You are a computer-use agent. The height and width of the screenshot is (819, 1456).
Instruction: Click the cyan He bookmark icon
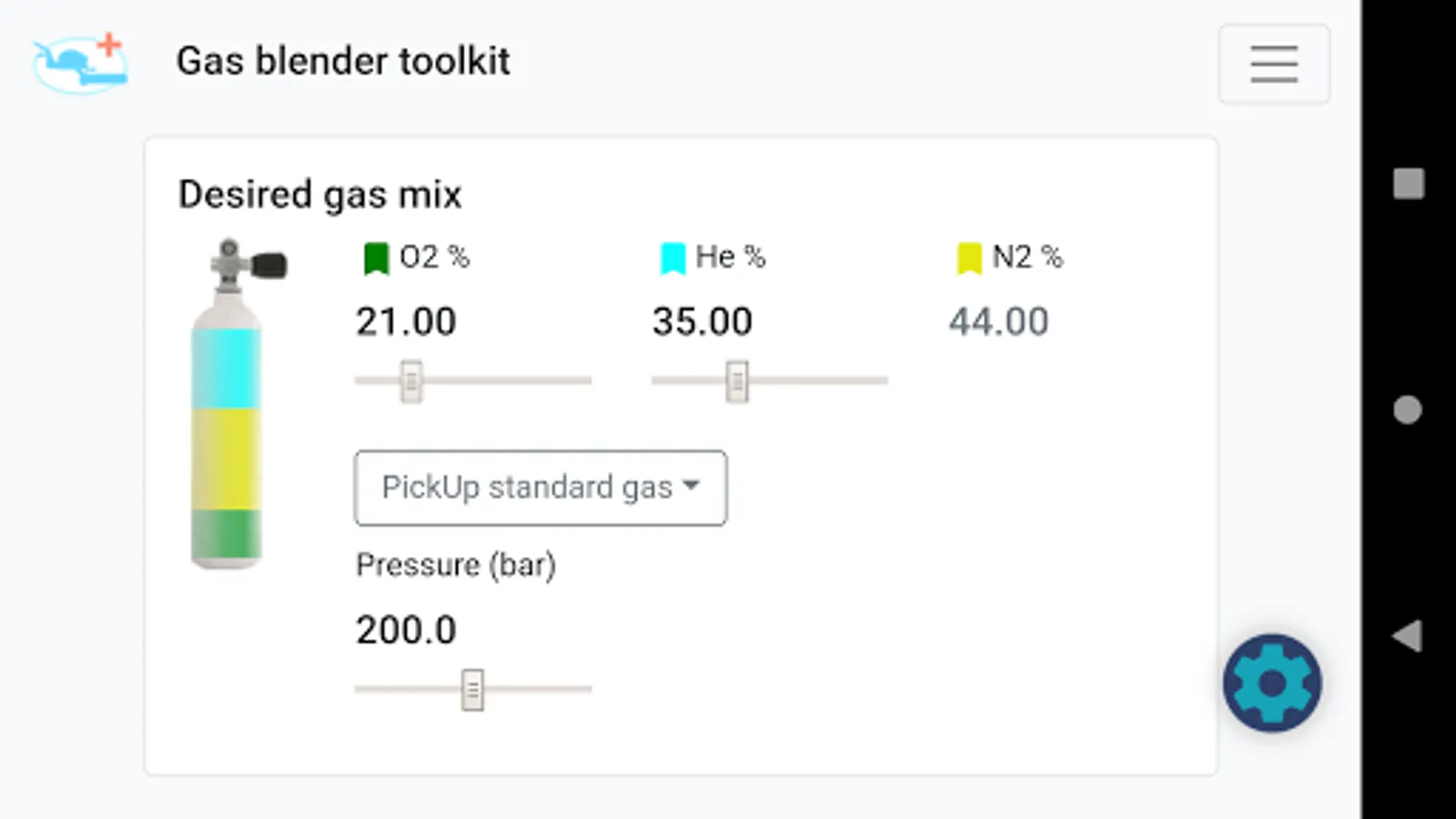pyautogui.click(x=672, y=258)
